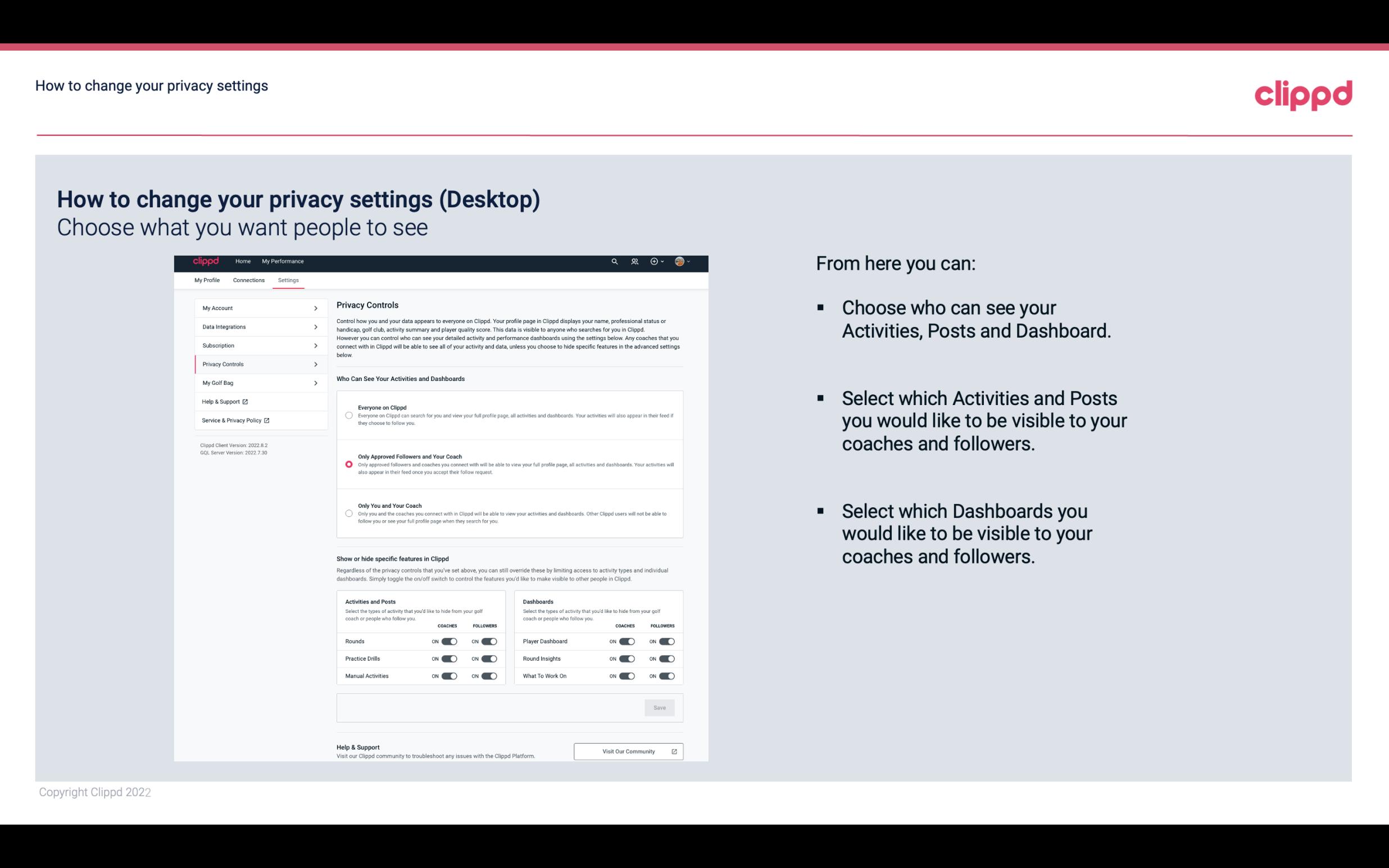Toggle Practice Drills visibility for Coaches ON
This screenshot has height=868, width=1389.
pos(449,659)
